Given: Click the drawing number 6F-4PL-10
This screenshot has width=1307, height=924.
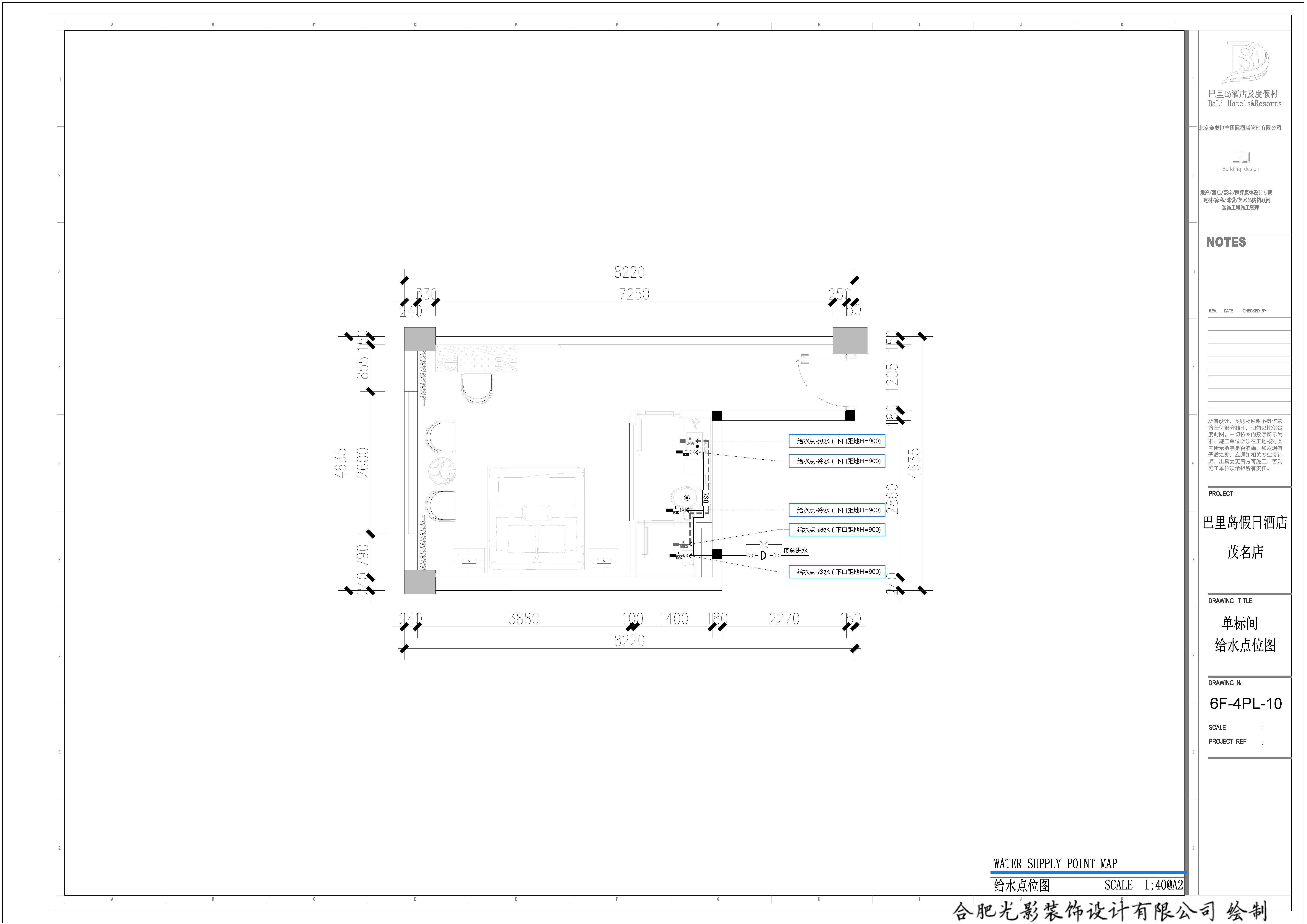Looking at the screenshot, I should tap(1246, 704).
